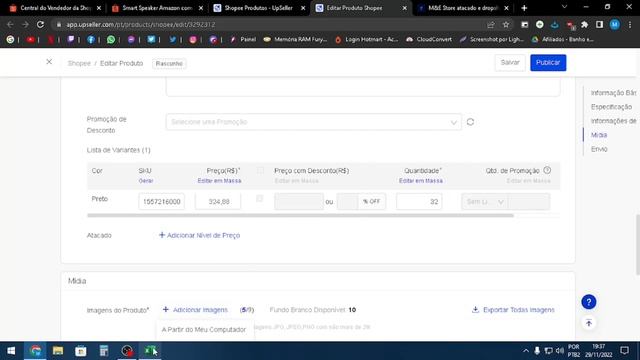Click the browser reload icon
Screen dimensions: 640x360
(40, 24)
